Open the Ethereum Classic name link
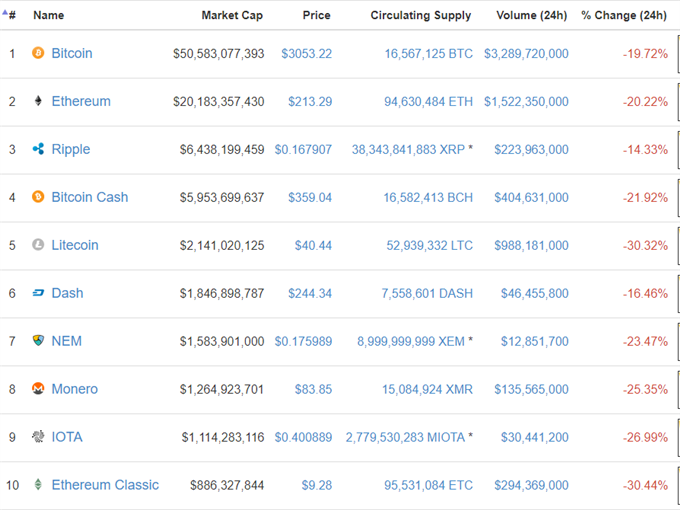The height and width of the screenshot is (510, 680). click(105, 484)
